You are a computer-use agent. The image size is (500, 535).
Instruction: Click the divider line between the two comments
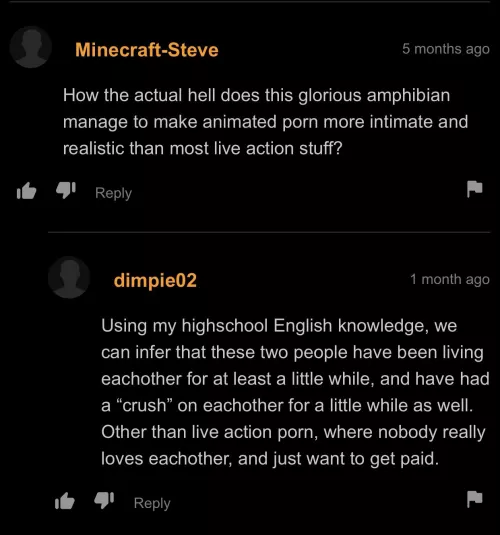tap(269, 232)
